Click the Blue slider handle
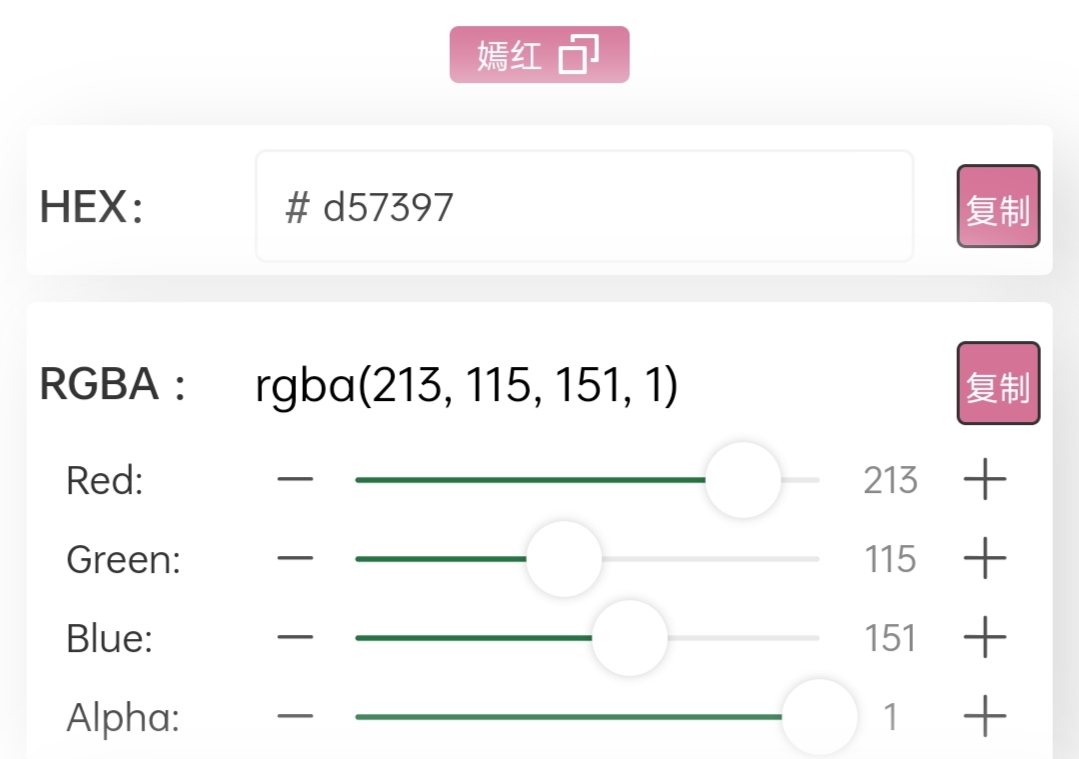The height and width of the screenshot is (759, 1079). (629, 638)
